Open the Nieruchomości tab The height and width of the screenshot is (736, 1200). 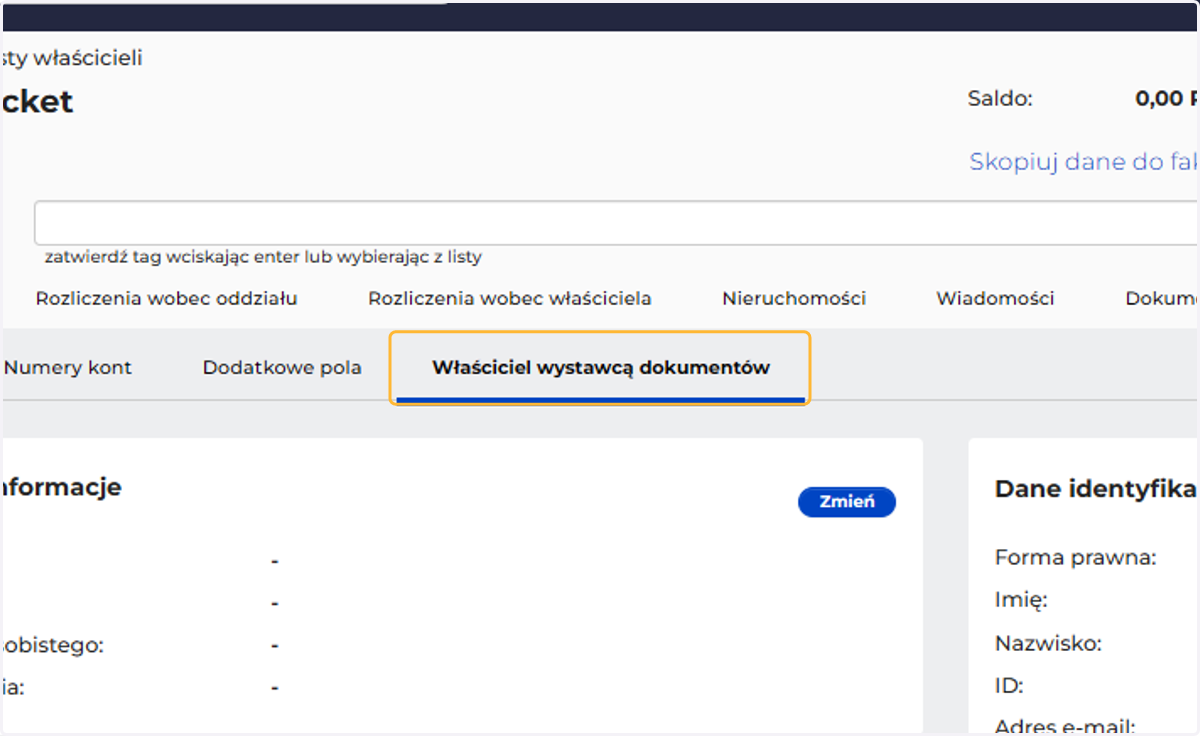(x=794, y=298)
